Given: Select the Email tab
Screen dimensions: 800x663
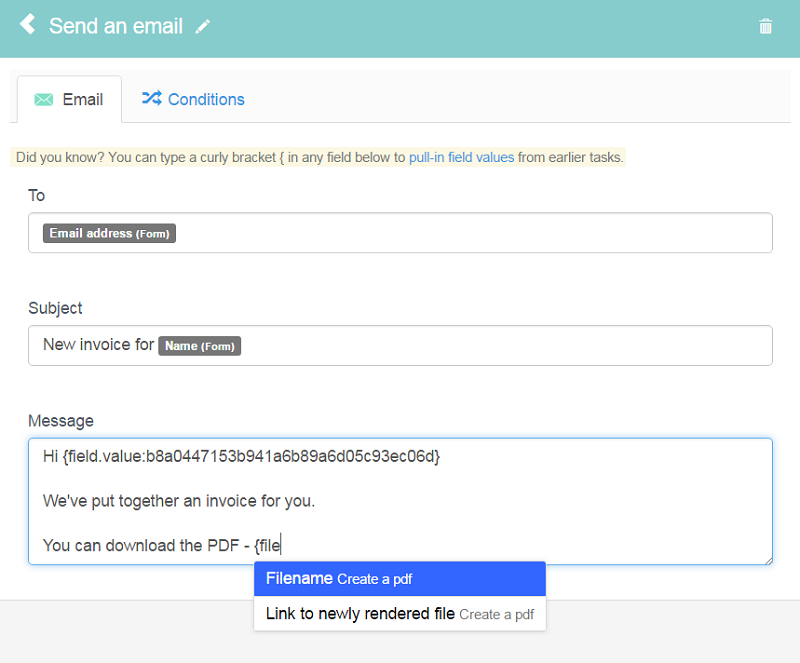Looking at the screenshot, I should tap(69, 100).
